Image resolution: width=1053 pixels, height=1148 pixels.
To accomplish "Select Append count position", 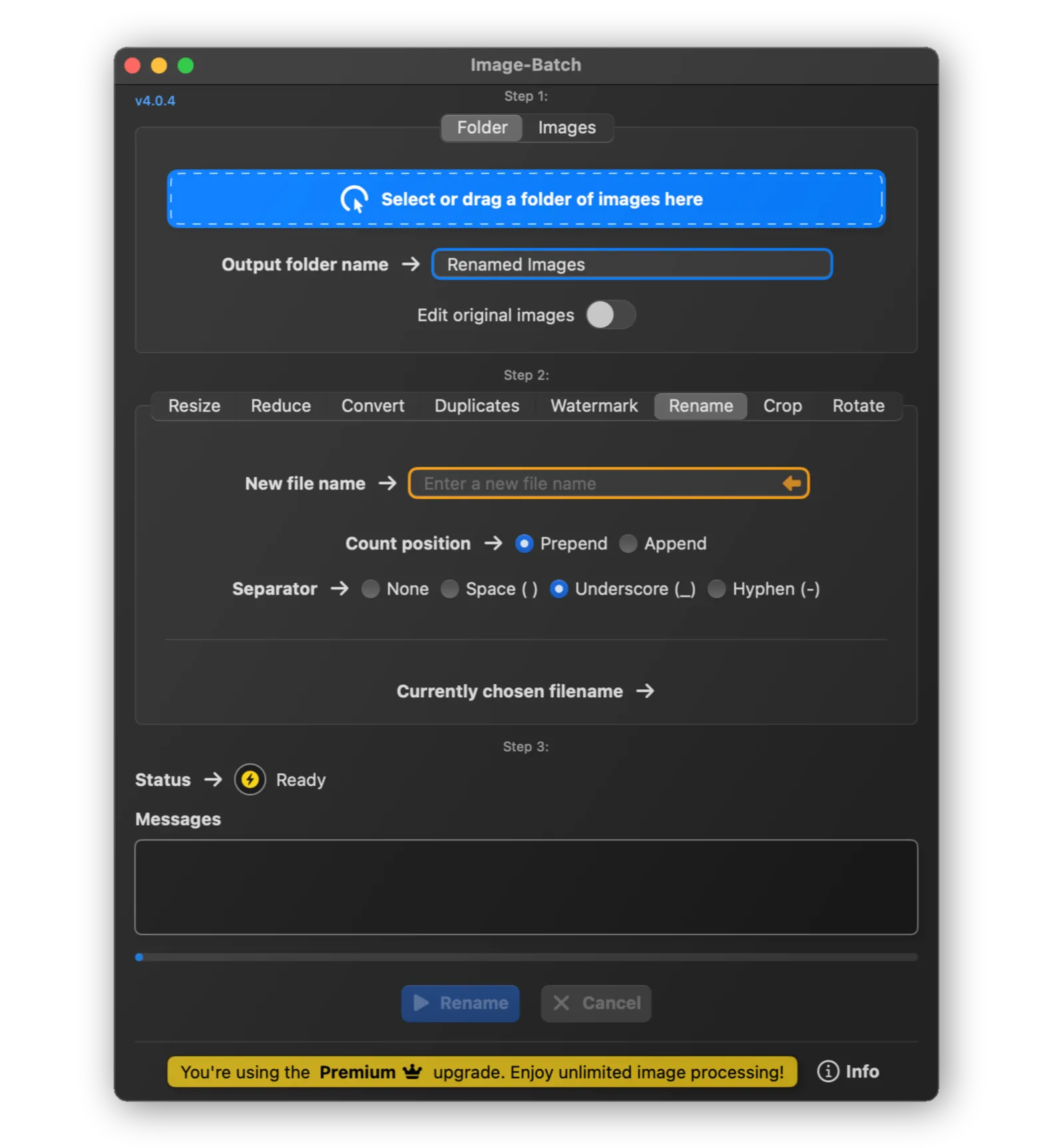I will click(x=628, y=544).
